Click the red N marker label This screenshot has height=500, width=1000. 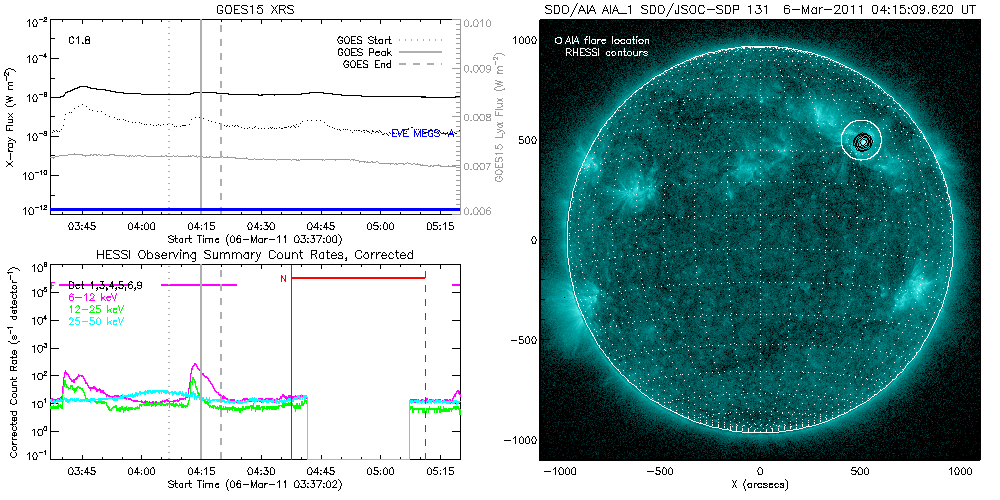(x=283, y=277)
